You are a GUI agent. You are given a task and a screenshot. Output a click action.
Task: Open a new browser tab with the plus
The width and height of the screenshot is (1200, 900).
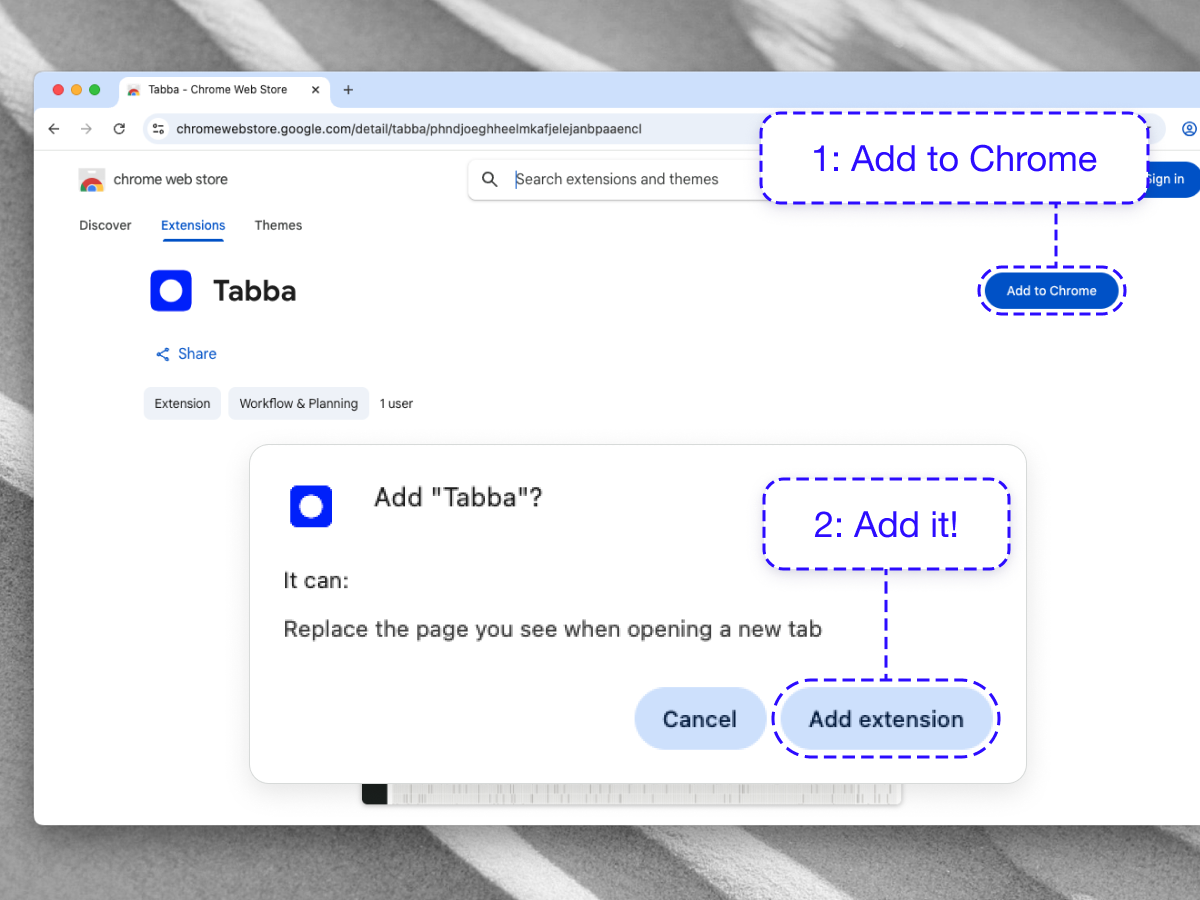click(x=348, y=89)
